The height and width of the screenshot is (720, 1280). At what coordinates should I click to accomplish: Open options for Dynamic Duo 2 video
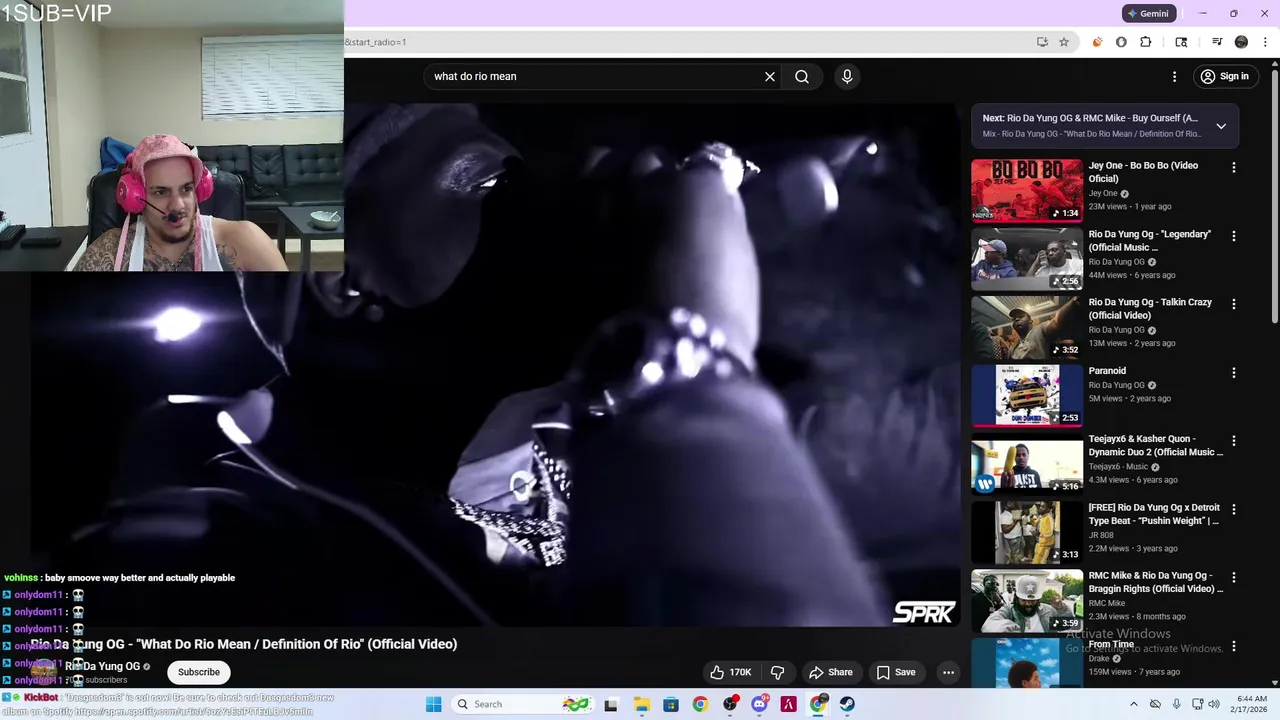tap(1233, 441)
